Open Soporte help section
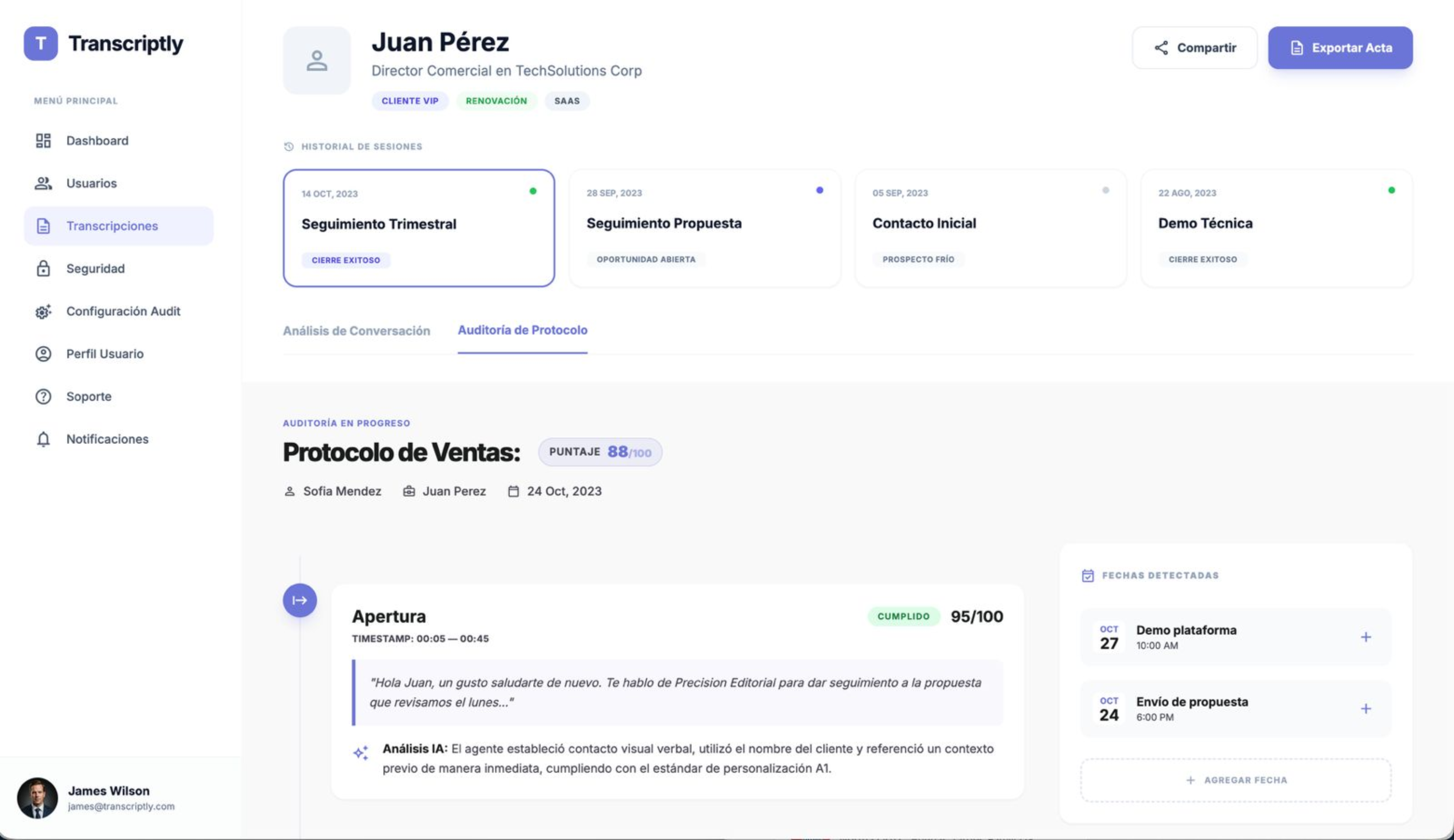Image resolution: width=1454 pixels, height=840 pixels. tap(118, 397)
